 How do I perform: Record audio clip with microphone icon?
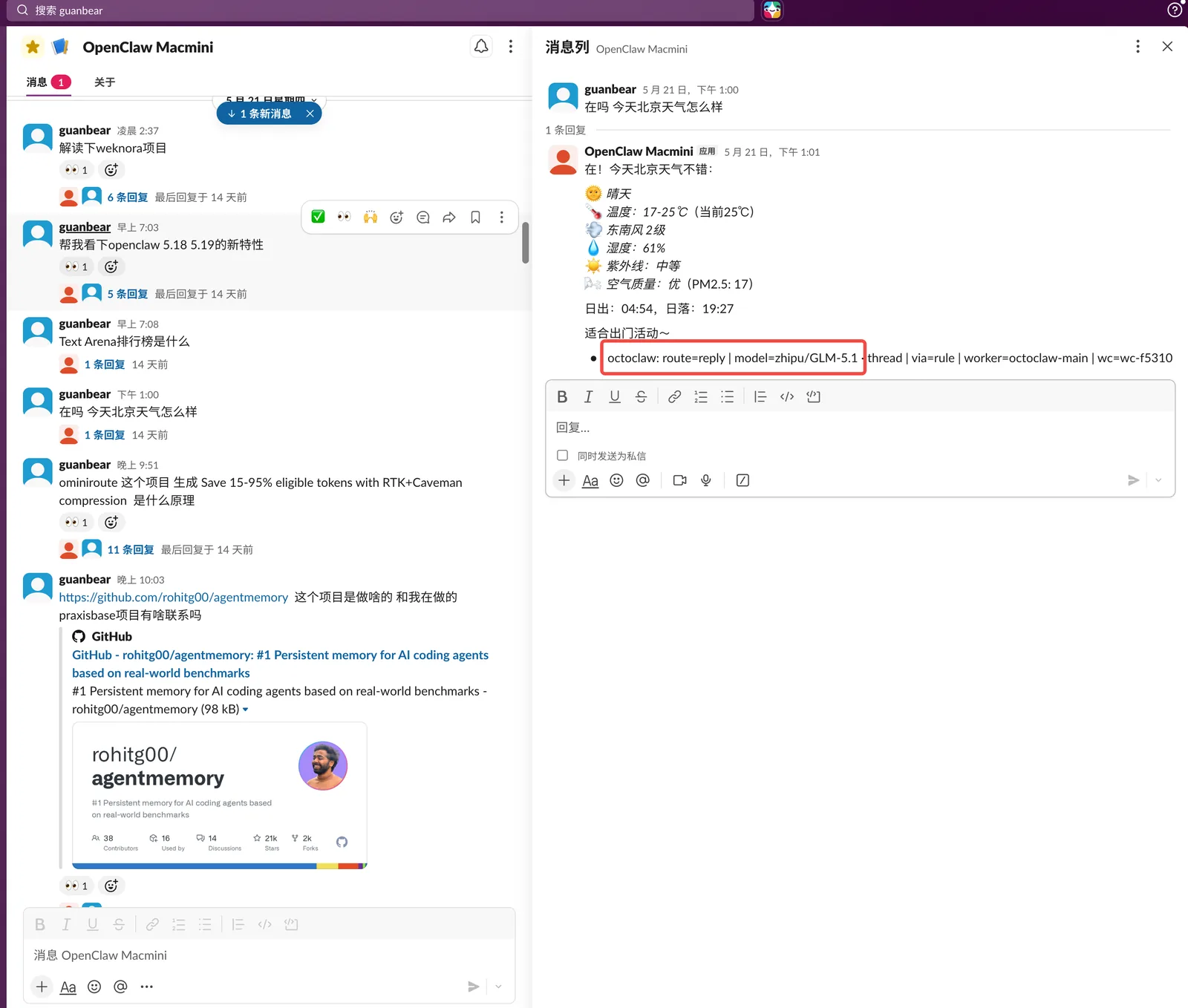(706, 480)
